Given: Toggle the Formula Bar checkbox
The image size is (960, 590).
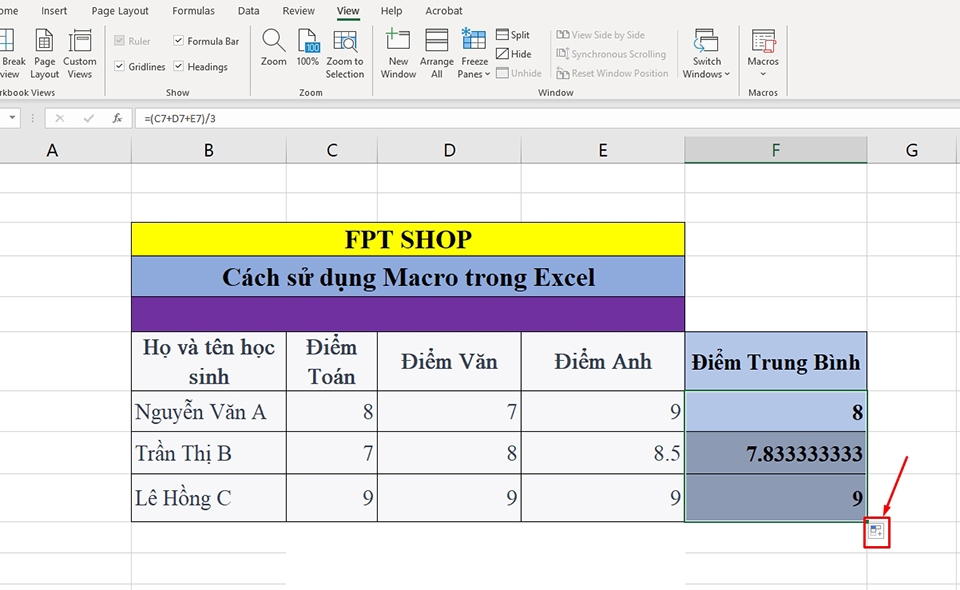Looking at the screenshot, I should coord(178,40).
